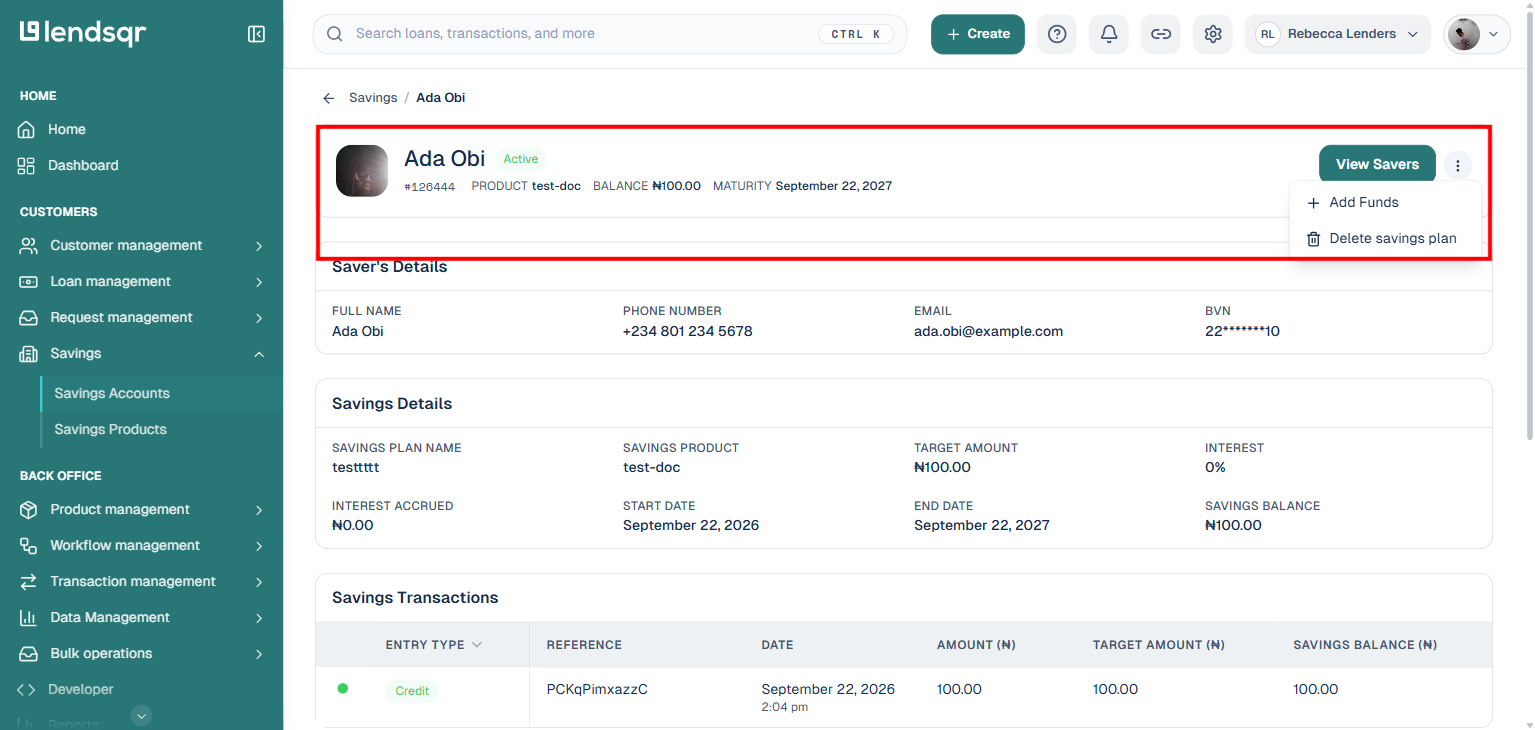This screenshot has height=730, width=1535.
Task: Click the View Savers button
Action: point(1377,165)
